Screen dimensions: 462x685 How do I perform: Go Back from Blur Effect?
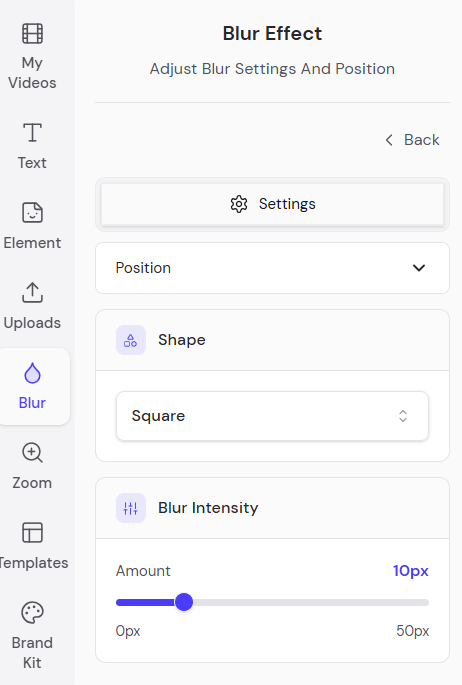pyautogui.click(x=412, y=140)
